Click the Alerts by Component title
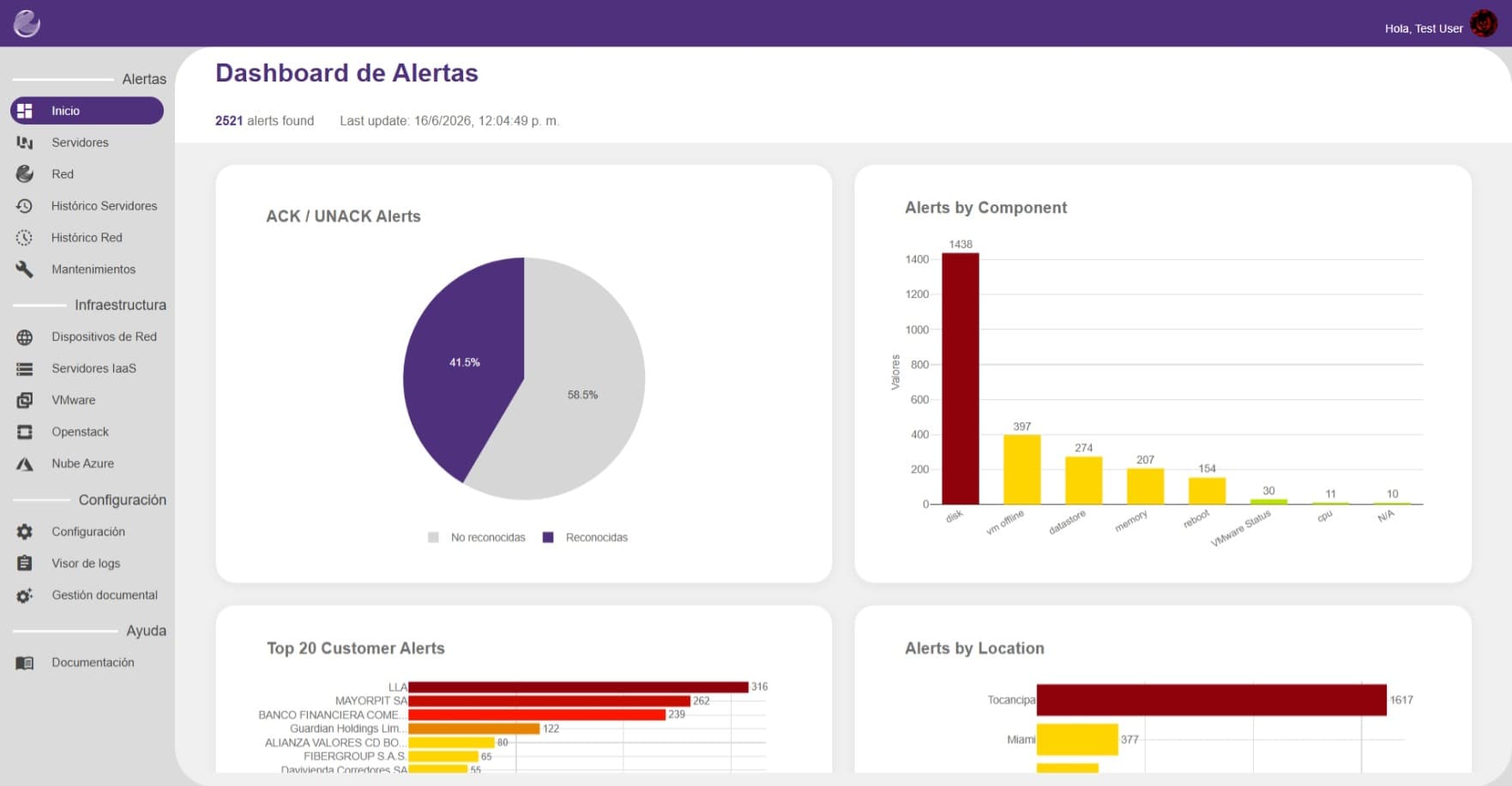The height and width of the screenshot is (786, 1512). (986, 208)
